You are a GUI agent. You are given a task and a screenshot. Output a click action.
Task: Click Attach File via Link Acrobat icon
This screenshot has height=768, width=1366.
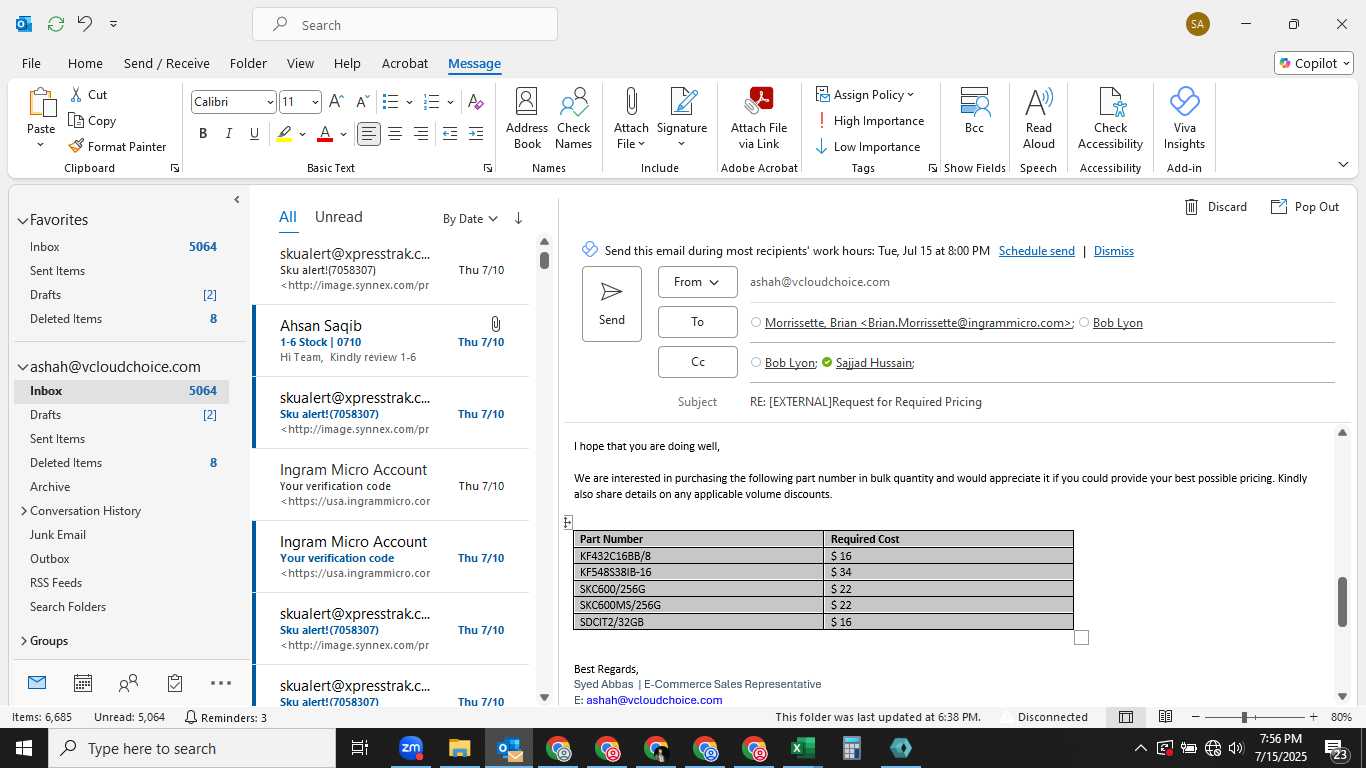pos(759,118)
